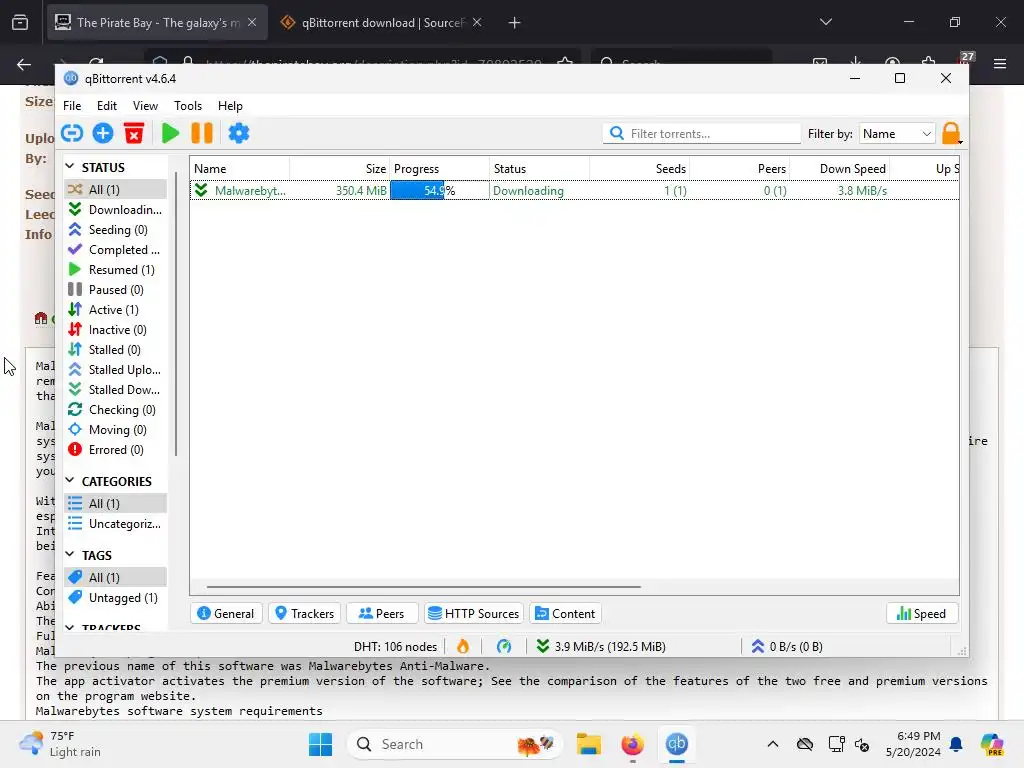Select All (1) under Status
The width and height of the screenshot is (1024, 768).
pyautogui.click(x=116, y=189)
